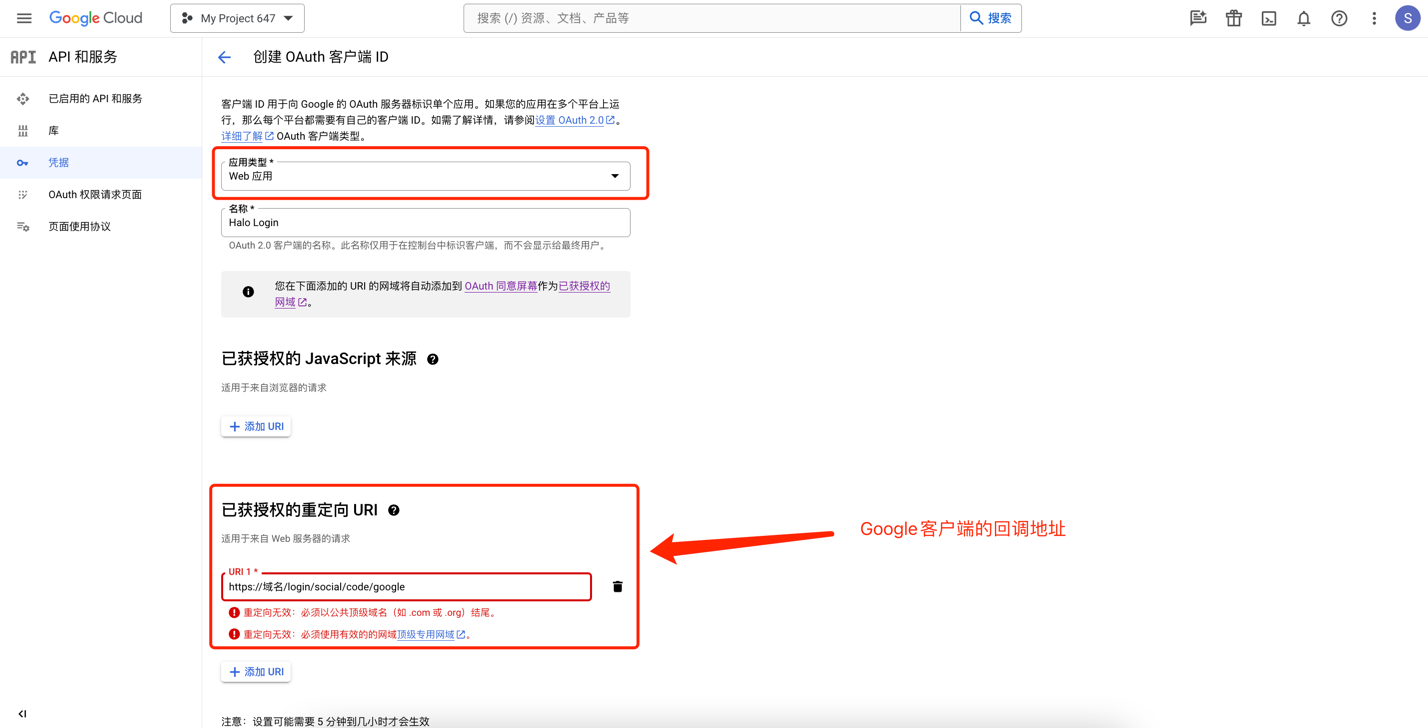Collapse the sidebar with bottom-left arrow
This screenshot has width=1428, height=728.
22,714
